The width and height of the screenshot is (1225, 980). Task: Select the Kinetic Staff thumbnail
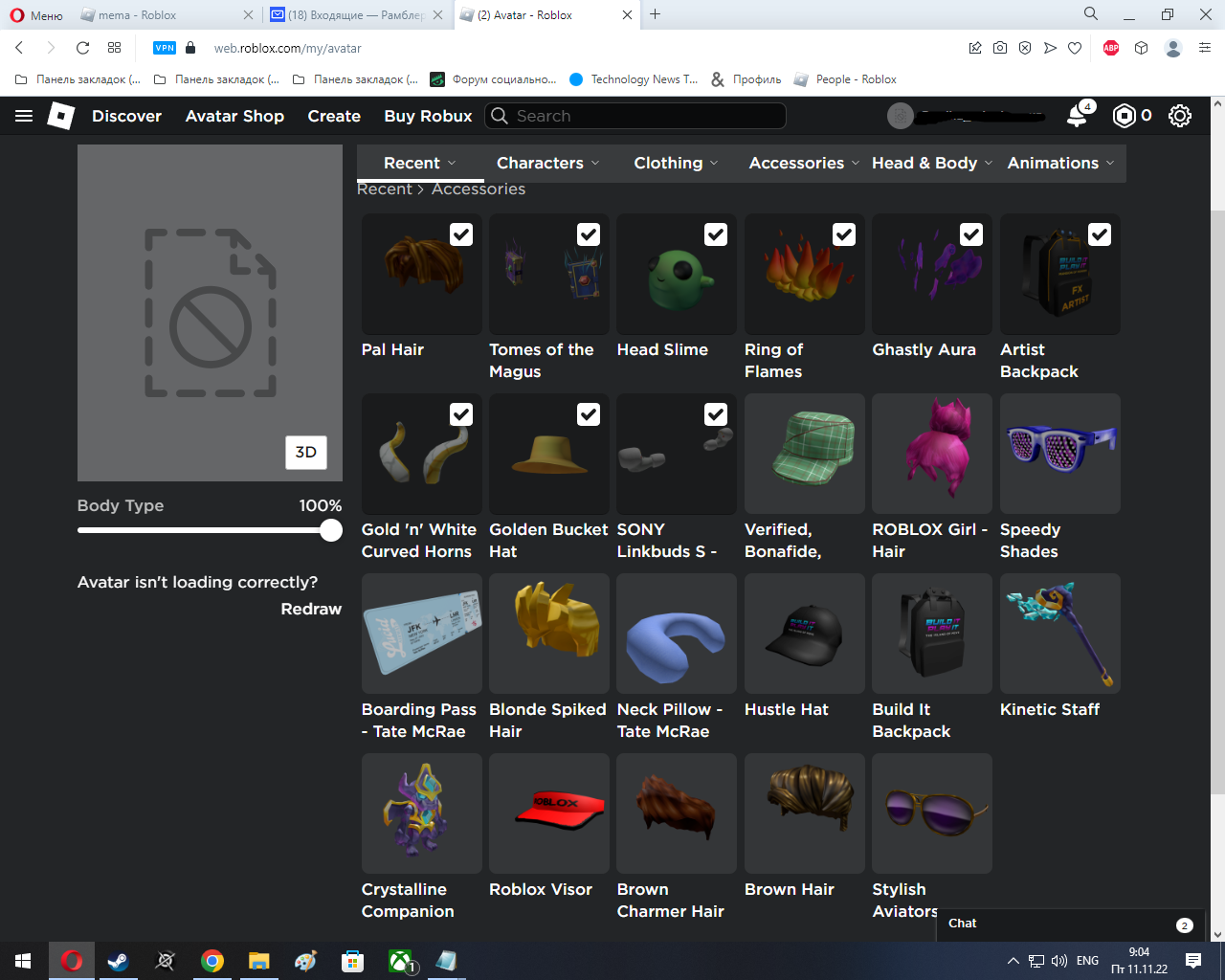coord(1059,633)
